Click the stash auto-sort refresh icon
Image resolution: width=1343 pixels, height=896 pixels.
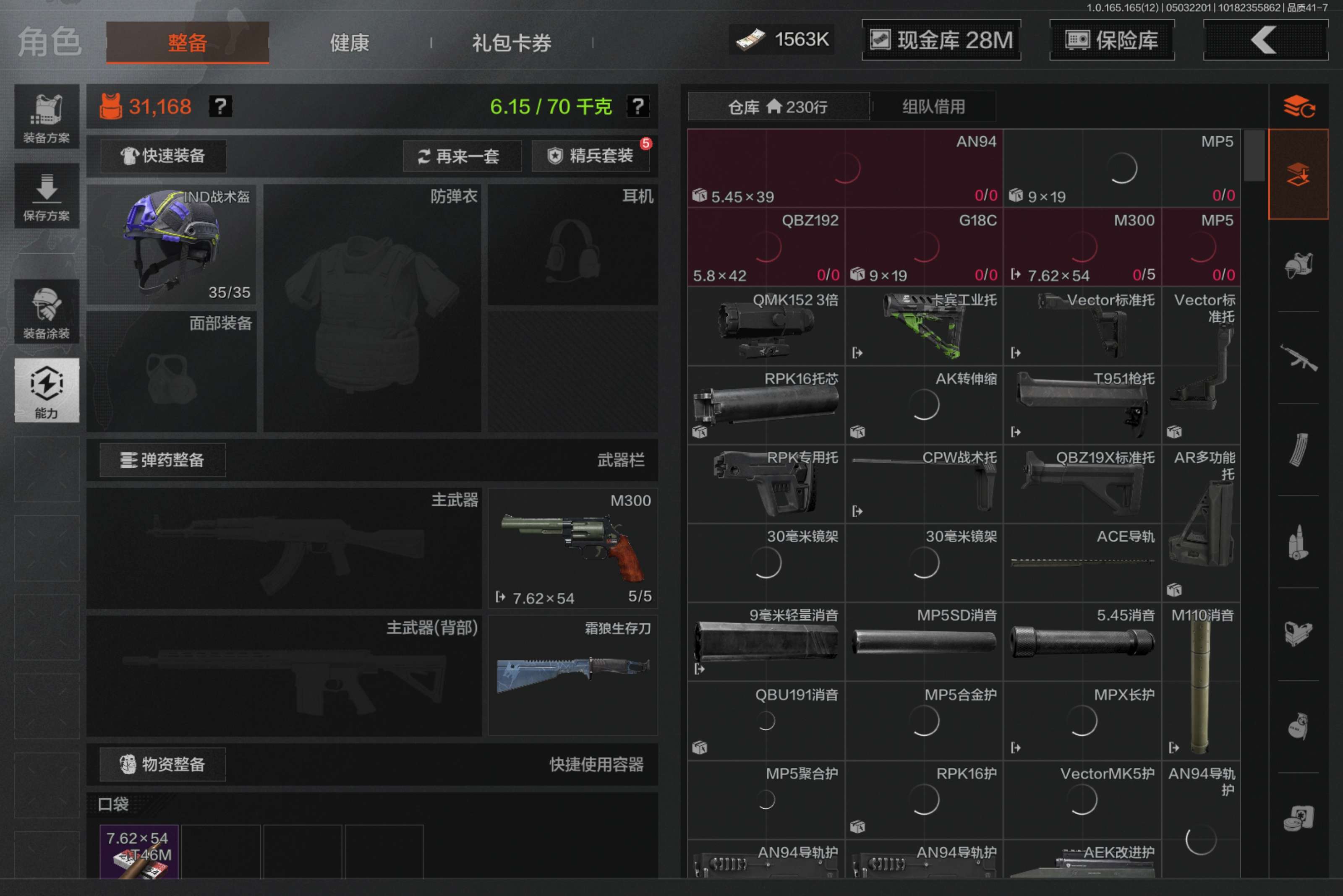click(1299, 107)
